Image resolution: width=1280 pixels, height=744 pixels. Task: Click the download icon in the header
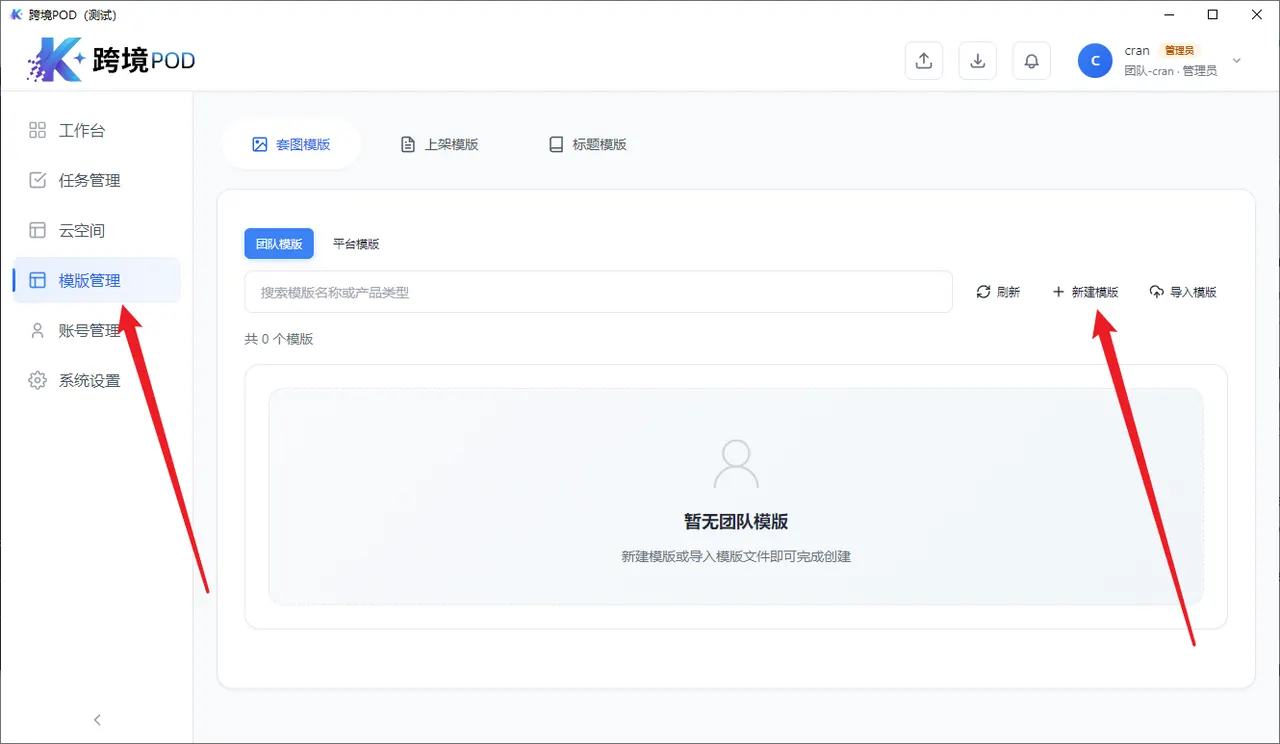[x=977, y=60]
